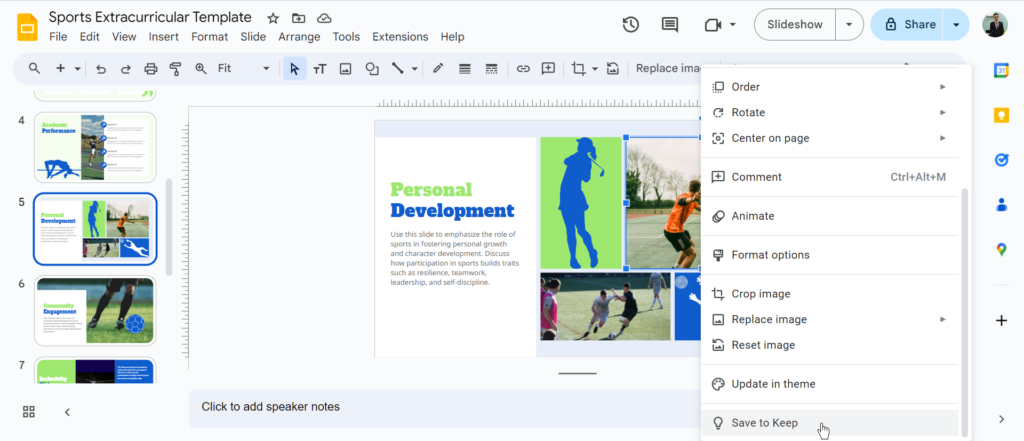Click the Share button

[908, 25]
